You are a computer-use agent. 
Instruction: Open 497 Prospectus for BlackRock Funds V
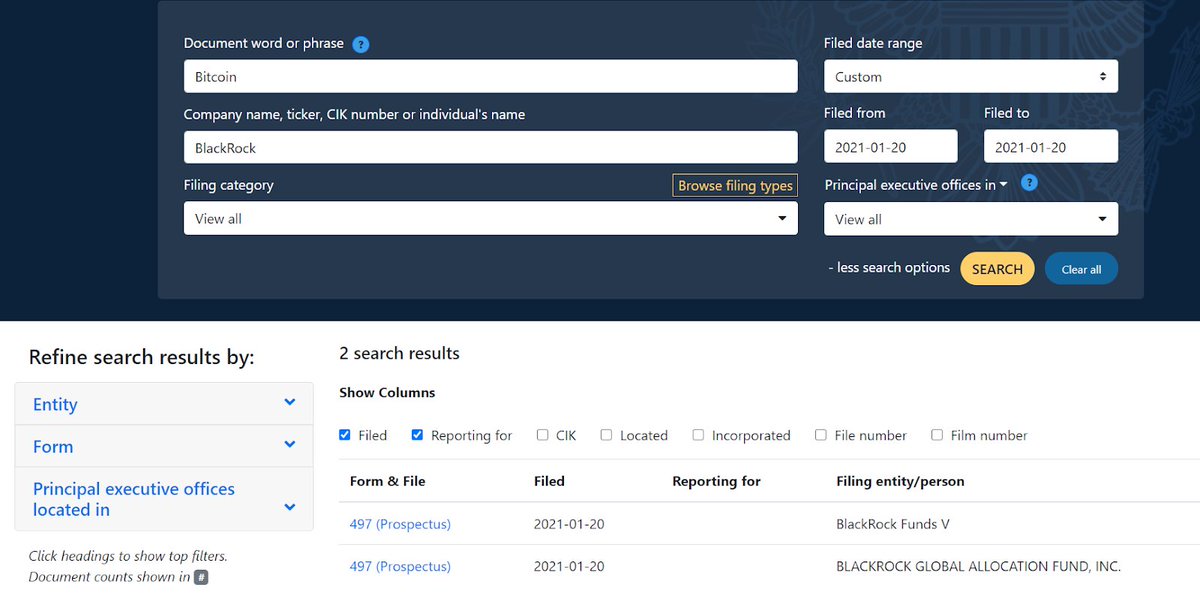400,524
